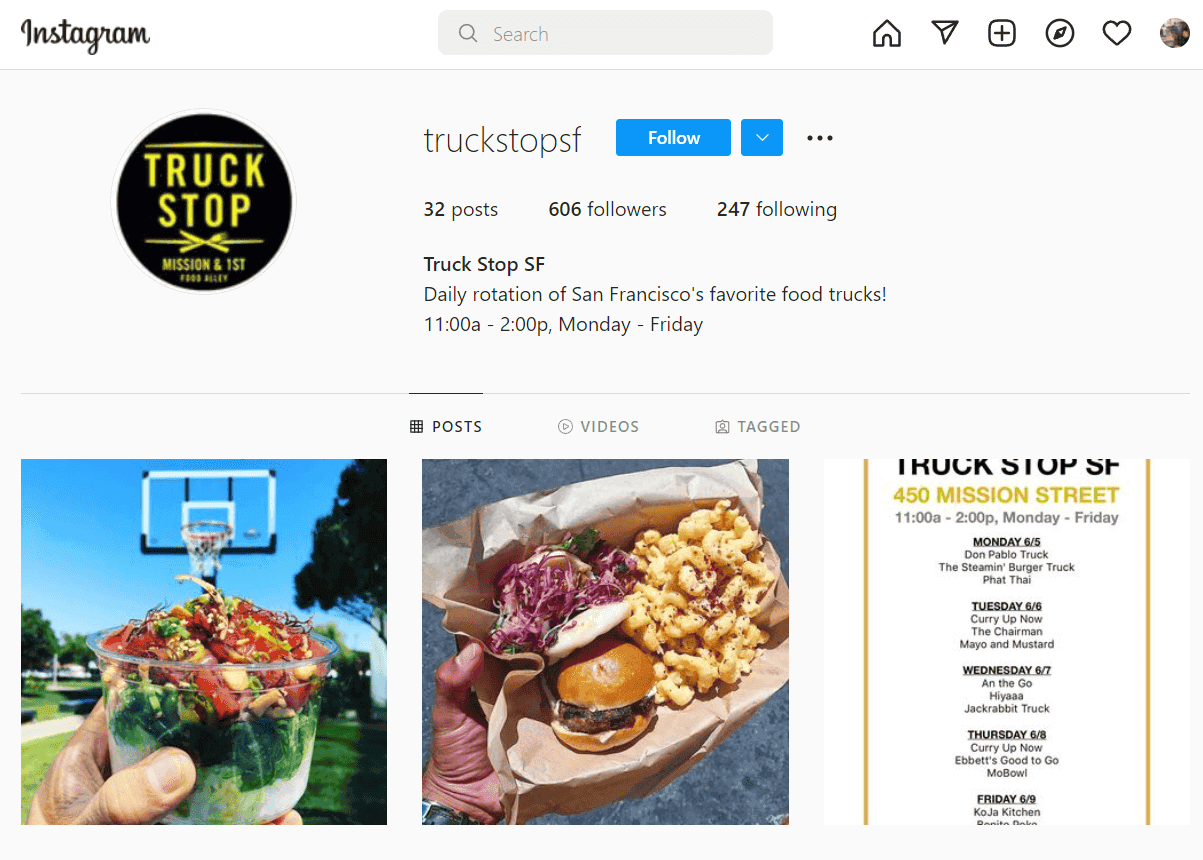Click the search magnifier icon

pos(468,34)
